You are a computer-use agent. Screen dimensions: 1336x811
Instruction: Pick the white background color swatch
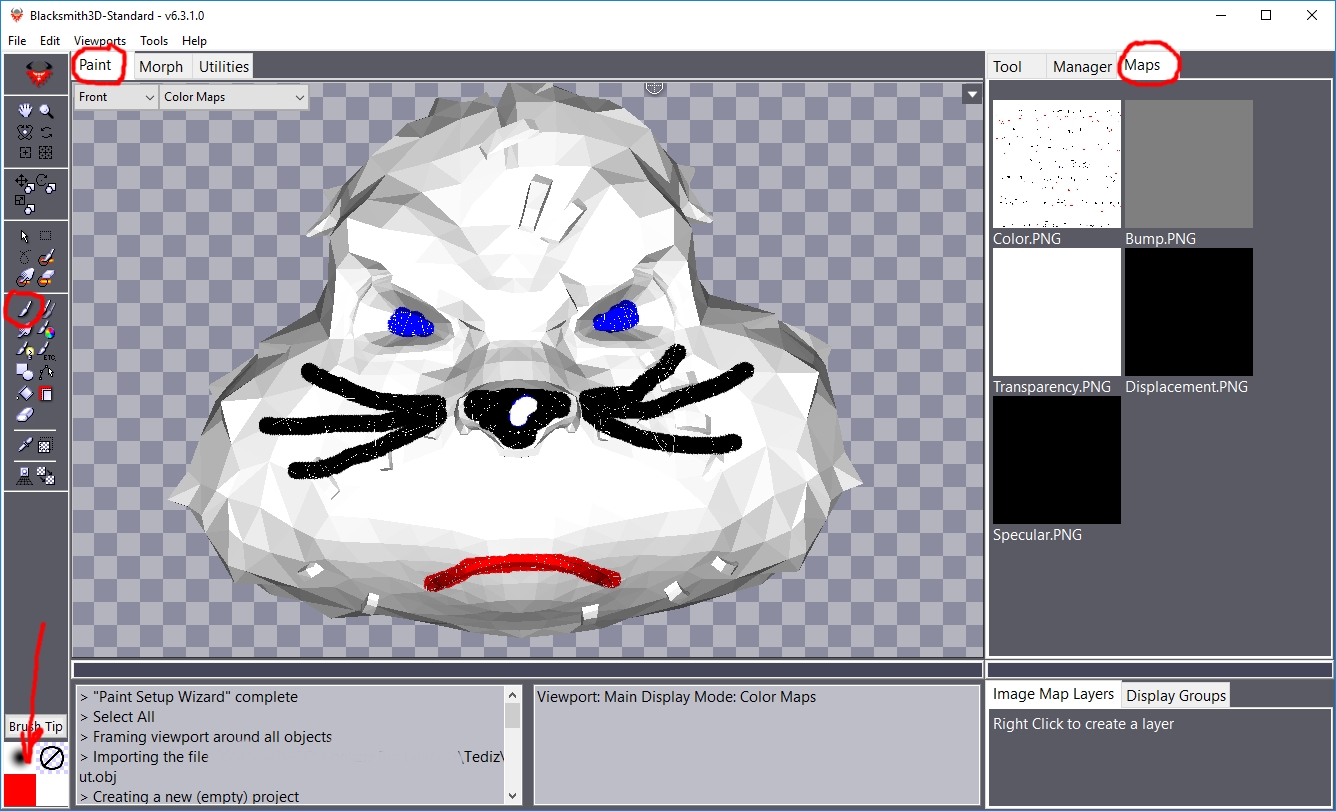(52, 790)
